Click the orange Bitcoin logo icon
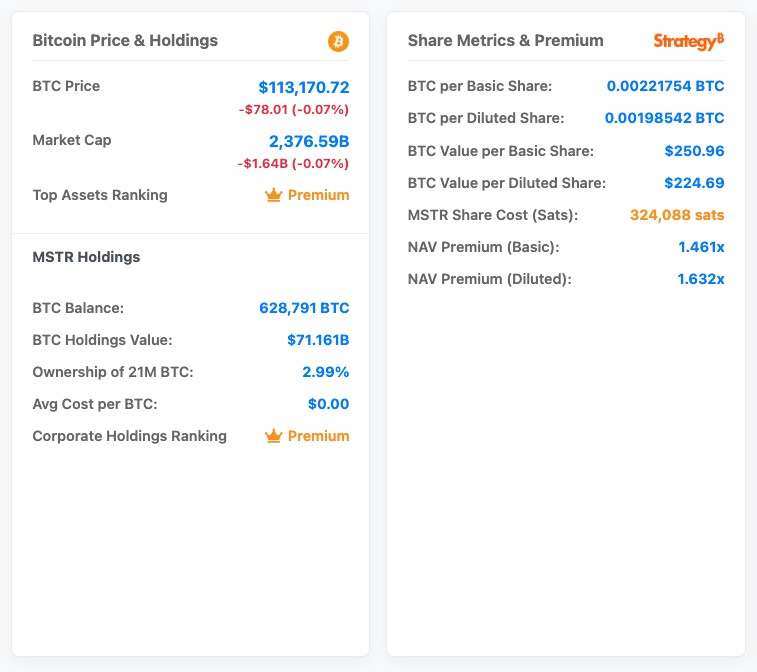 338,41
